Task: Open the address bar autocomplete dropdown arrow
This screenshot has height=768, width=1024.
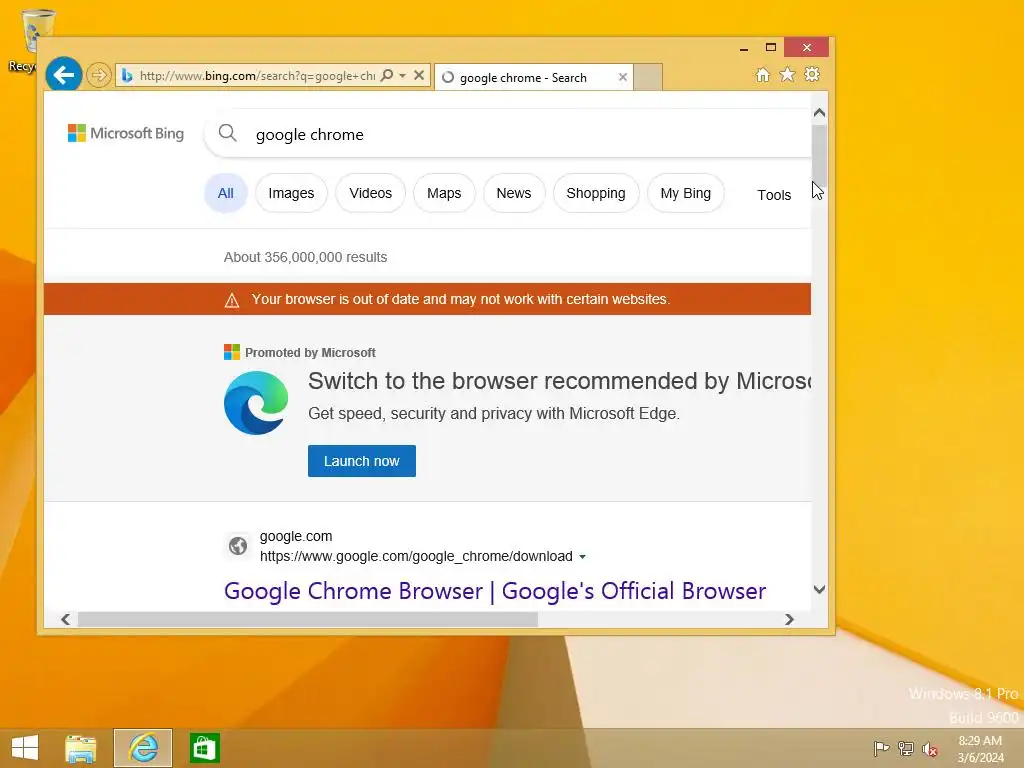Action: 403,76
